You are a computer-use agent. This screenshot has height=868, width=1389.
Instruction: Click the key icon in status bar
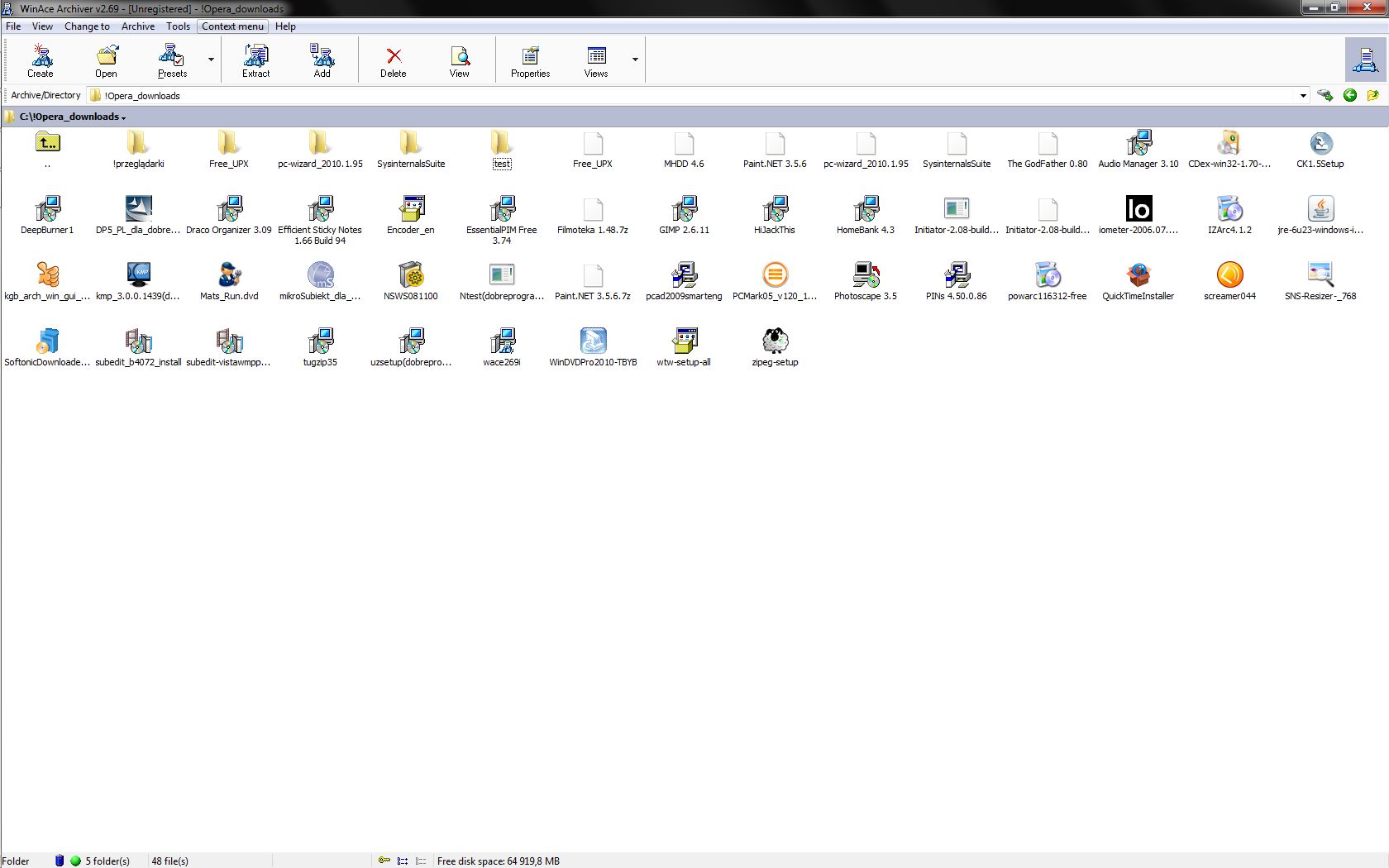(x=384, y=861)
